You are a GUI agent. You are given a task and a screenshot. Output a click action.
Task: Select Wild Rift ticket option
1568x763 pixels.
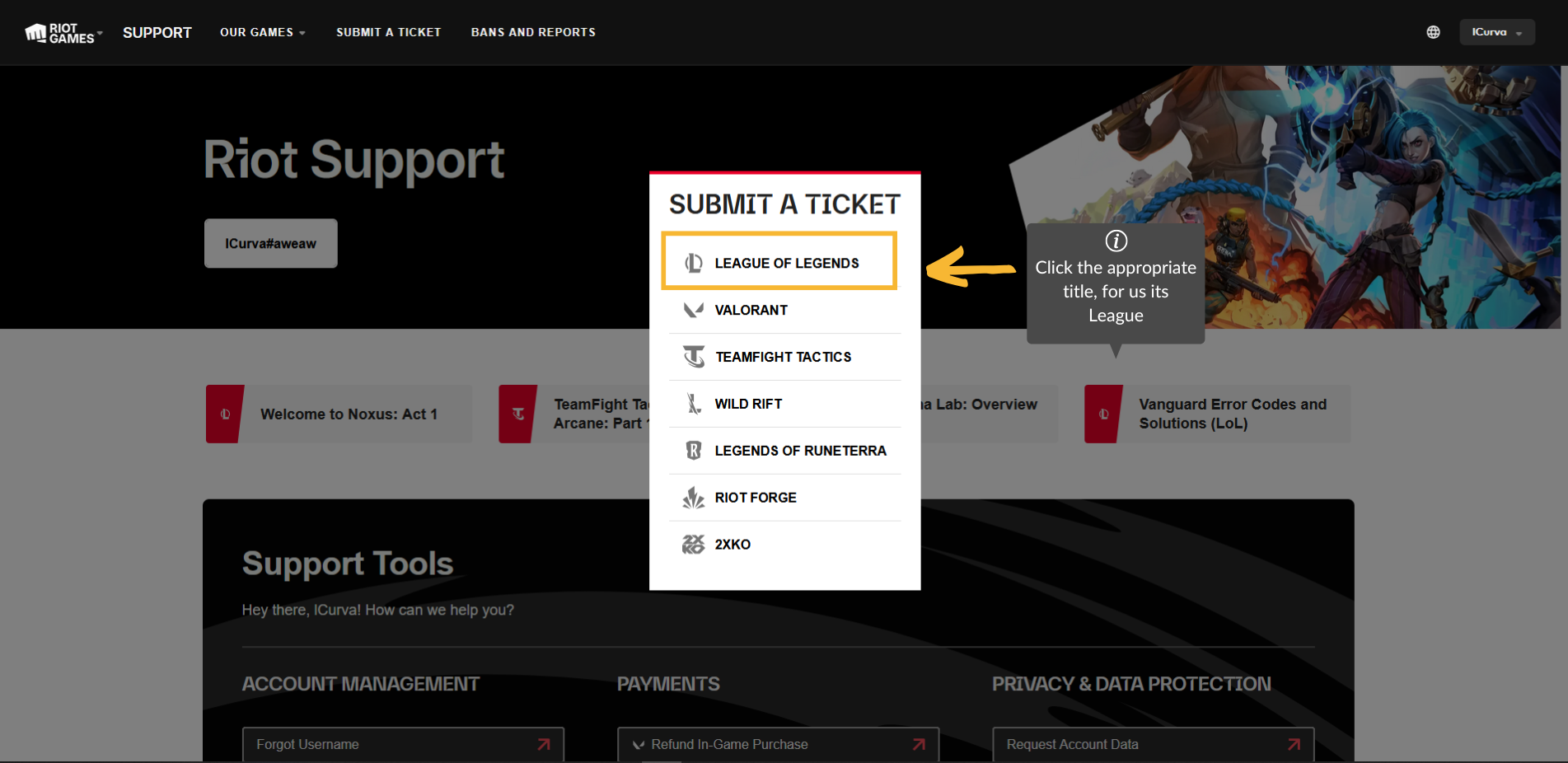pos(785,404)
